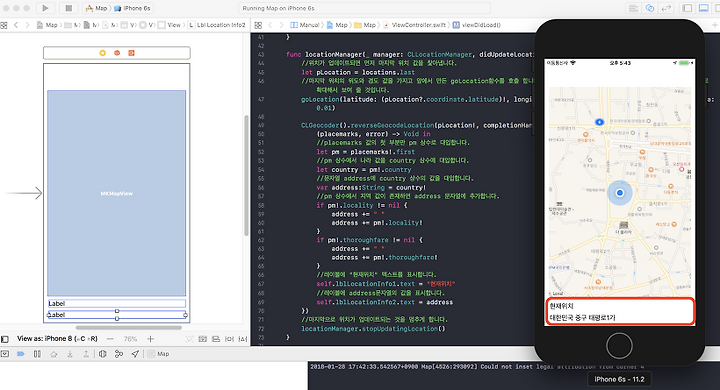Screen dimensions: 720x390
Task: Open the Version editor icon
Action: point(666,8)
